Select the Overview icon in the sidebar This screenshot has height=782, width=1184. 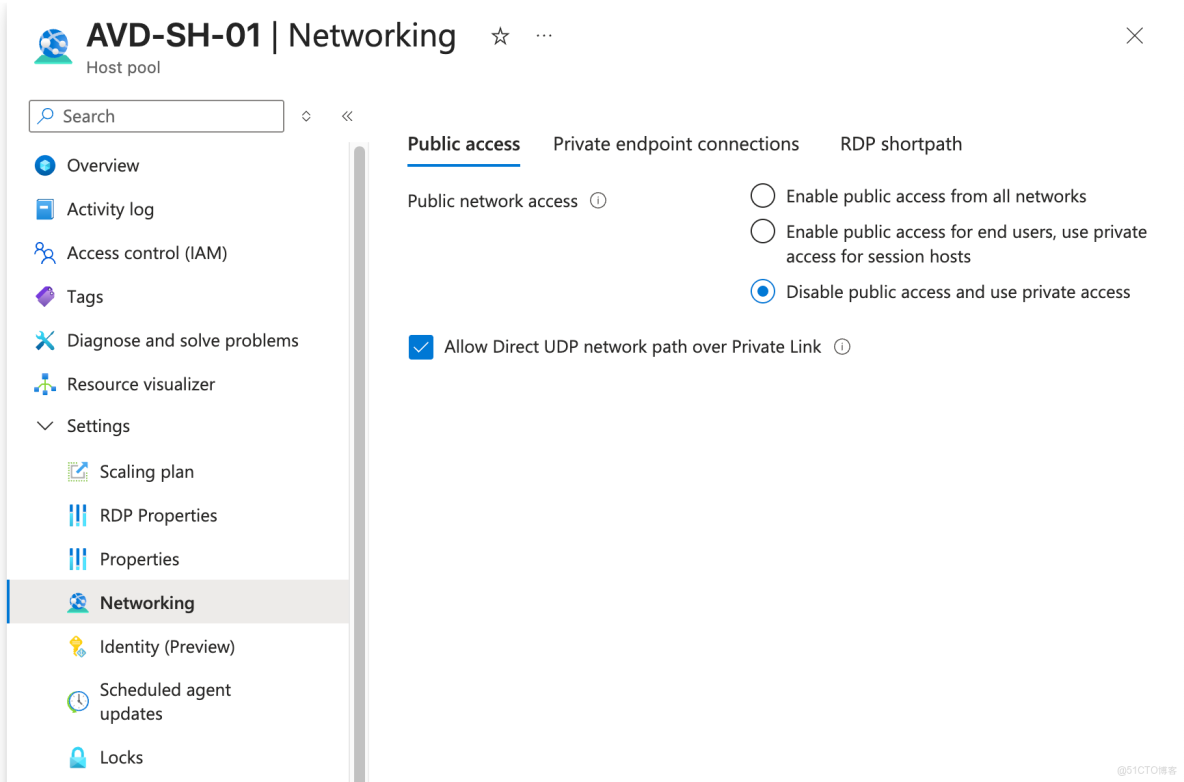coord(45,165)
